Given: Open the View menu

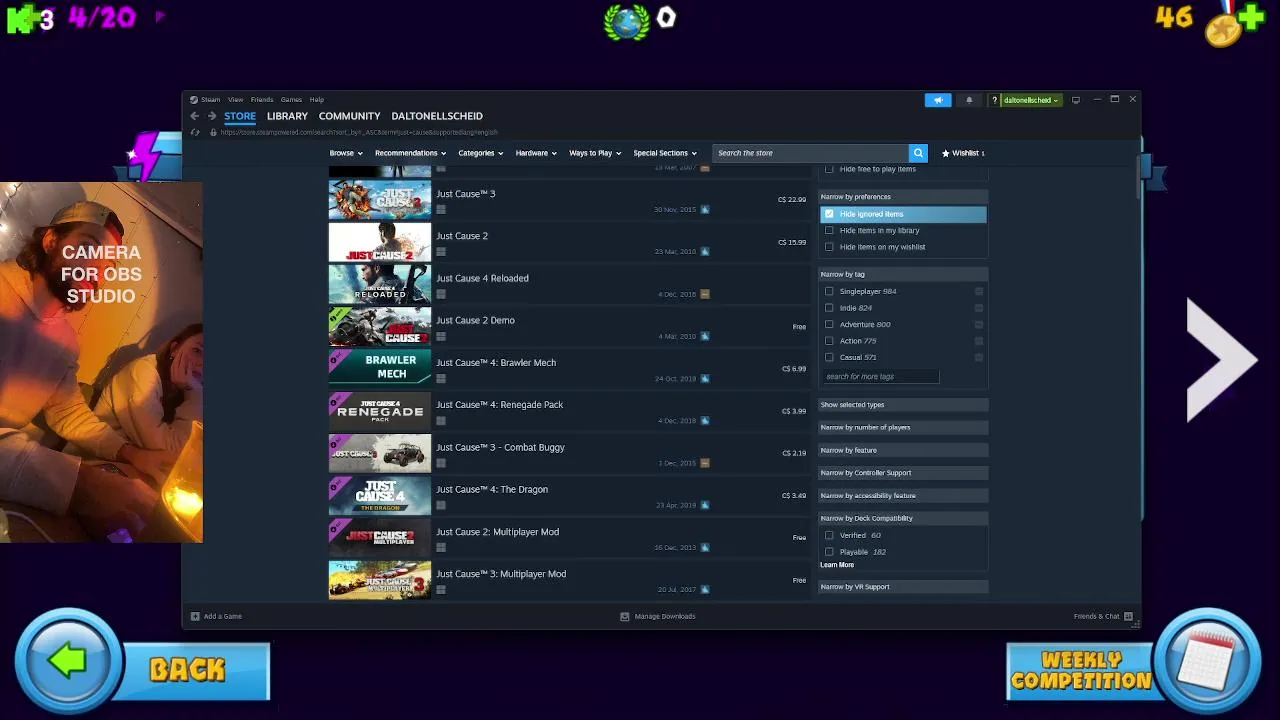Looking at the screenshot, I should 235,100.
